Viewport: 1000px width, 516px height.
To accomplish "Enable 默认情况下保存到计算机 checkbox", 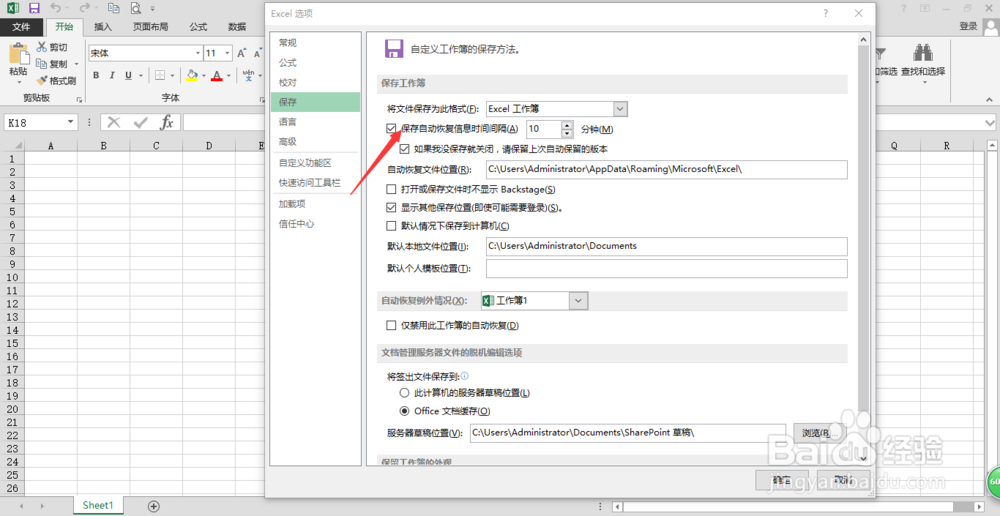I will coord(392,226).
